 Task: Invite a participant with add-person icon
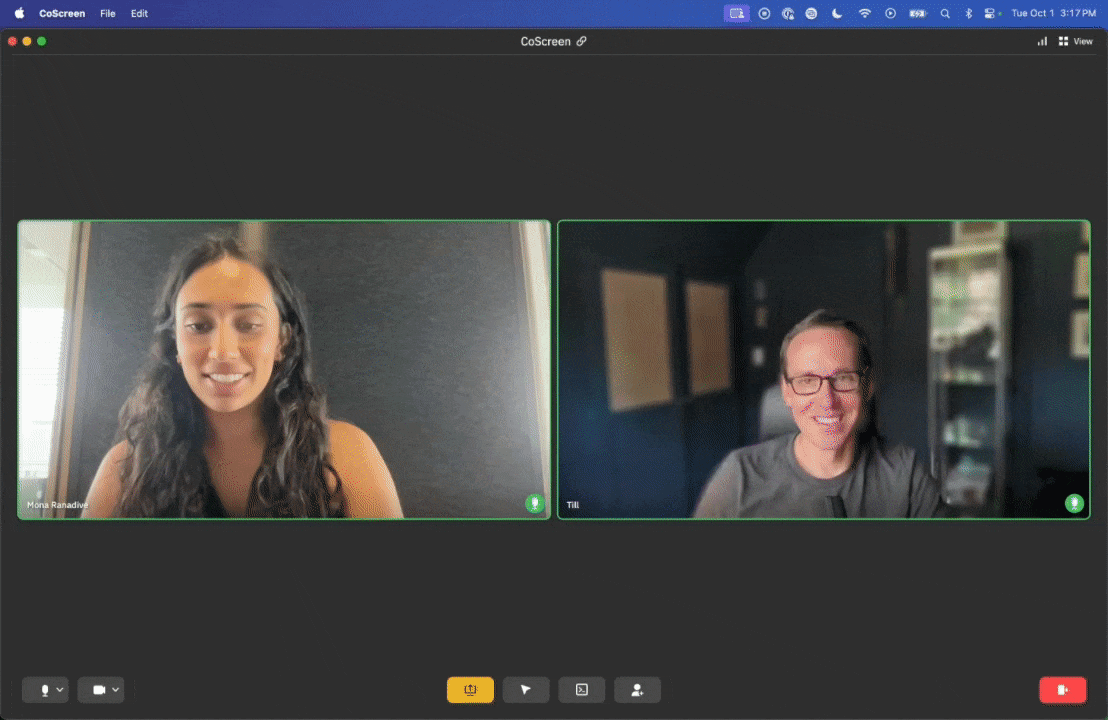point(637,690)
